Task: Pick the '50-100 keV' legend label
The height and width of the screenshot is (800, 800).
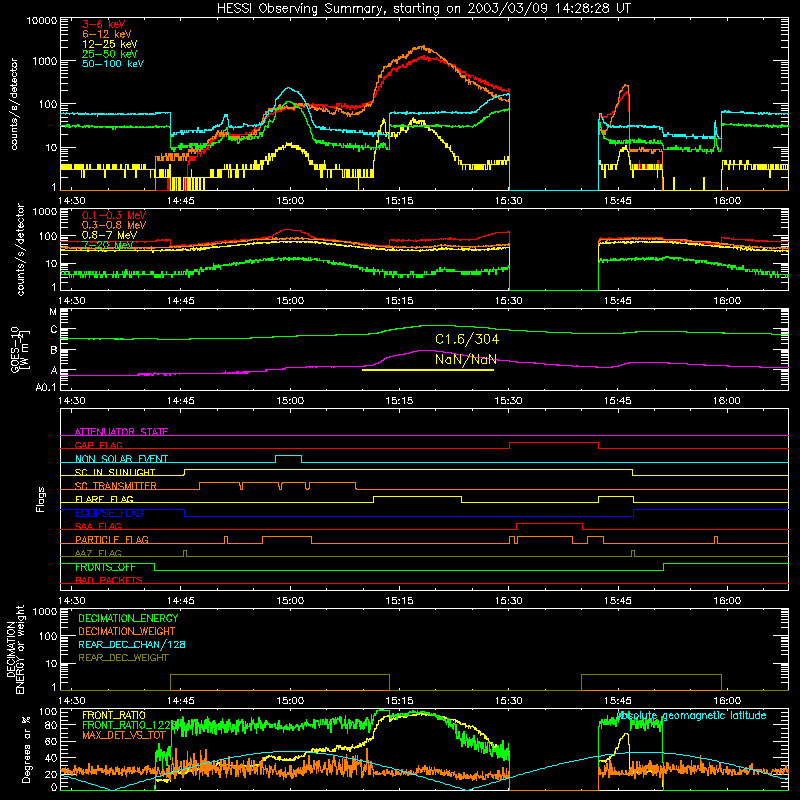Action: click(113, 64)
